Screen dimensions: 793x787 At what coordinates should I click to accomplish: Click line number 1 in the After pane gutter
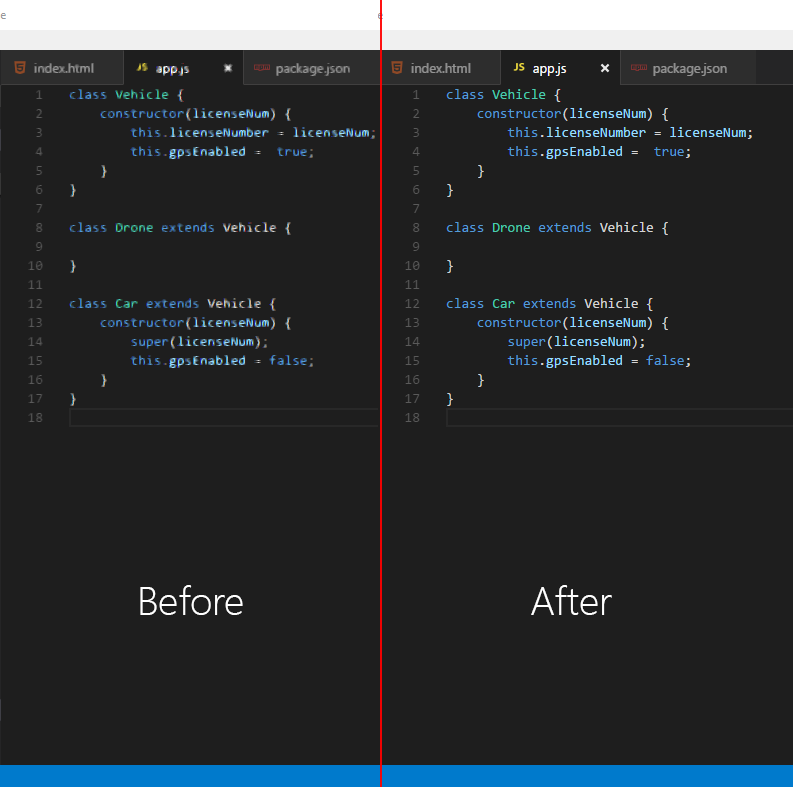click(416, 95)
